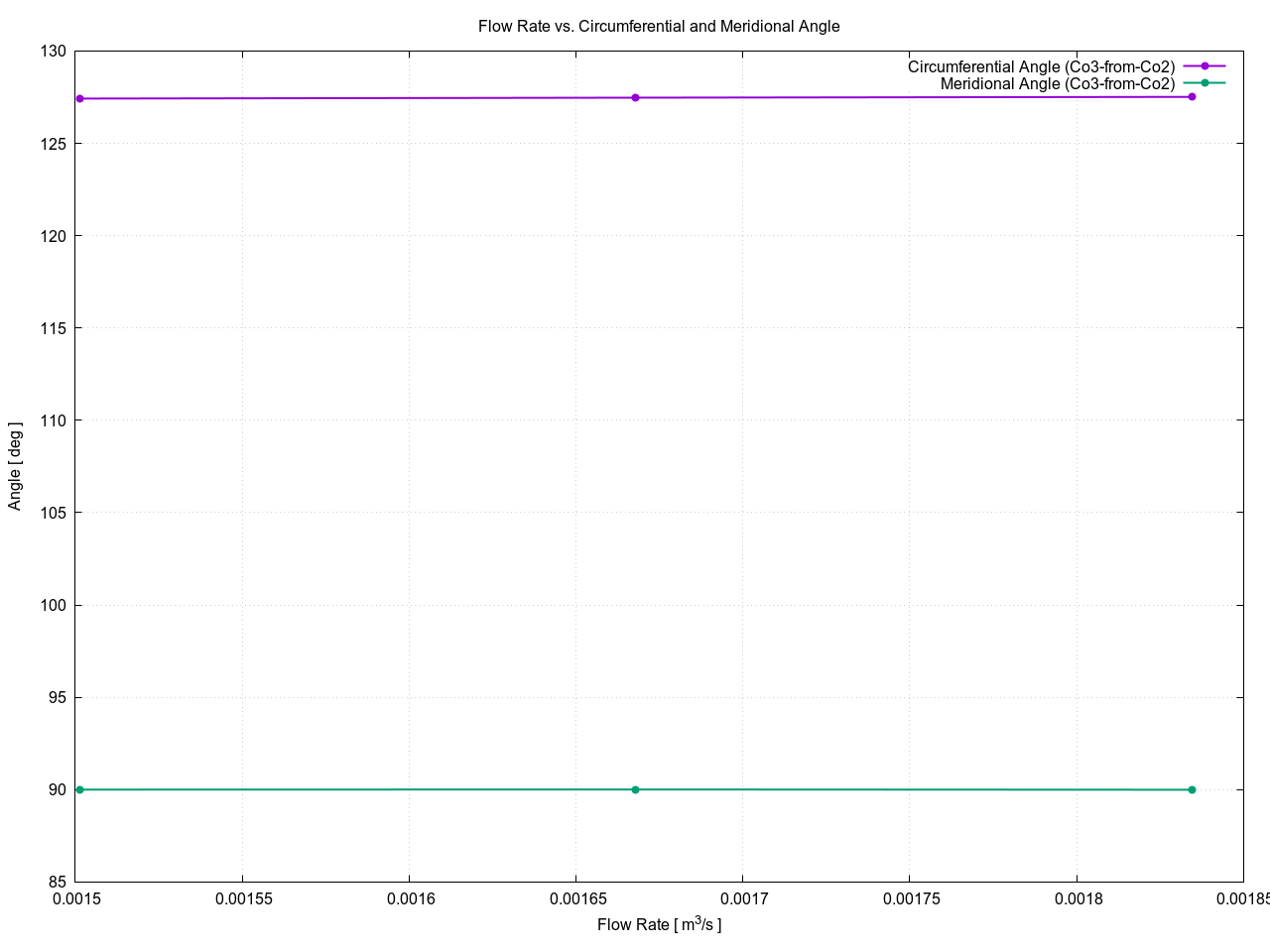Click the chart title text
The height and width of the screenshot is (952, 1270).
(659, 27)
